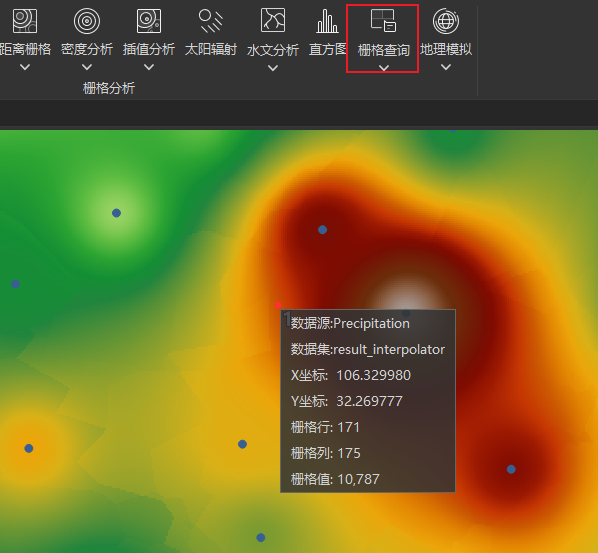The height and width of the screenshot is (553, 598).
Task: Launch the 太阳辐射 solar radiation tool
Action: point(211,21)
